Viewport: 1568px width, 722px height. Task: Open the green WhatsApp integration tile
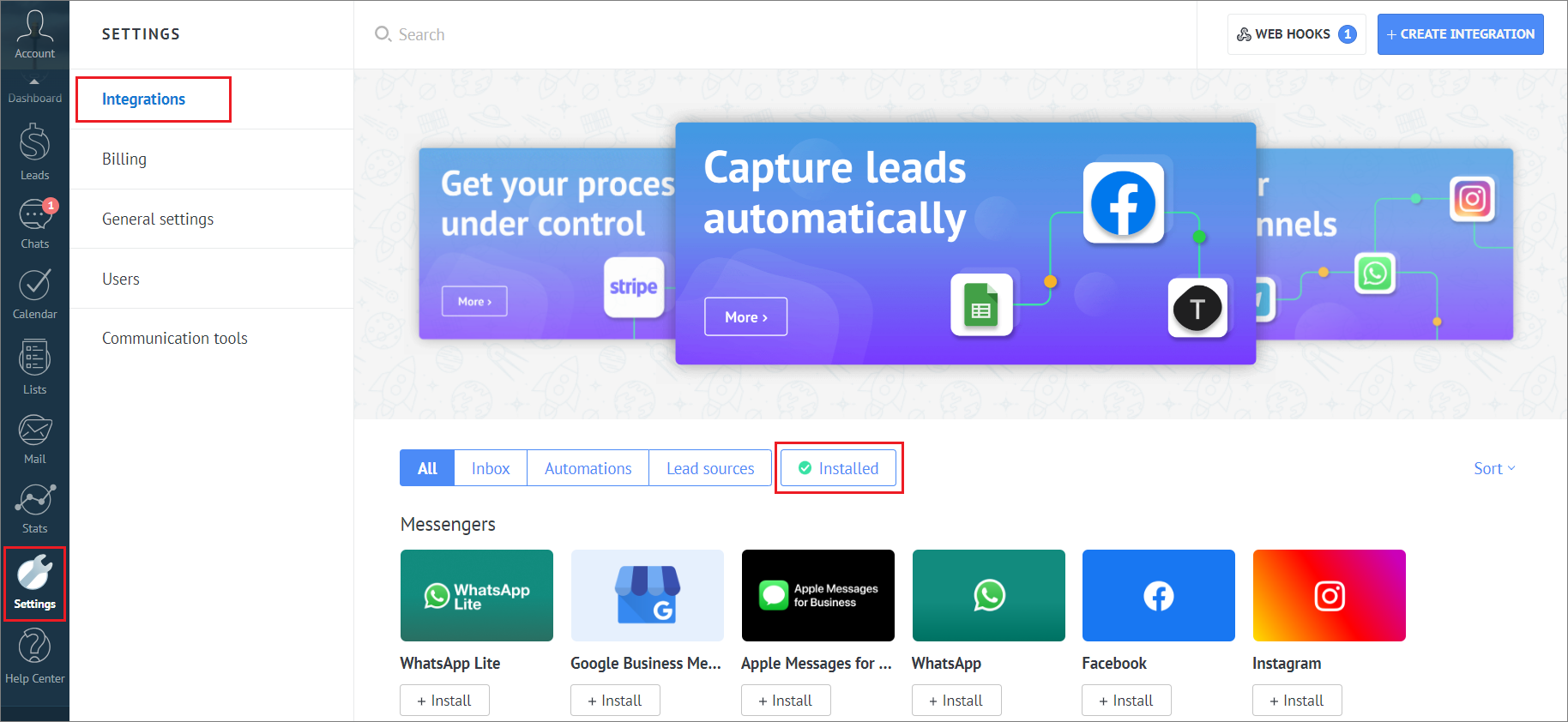pos(989,595)
